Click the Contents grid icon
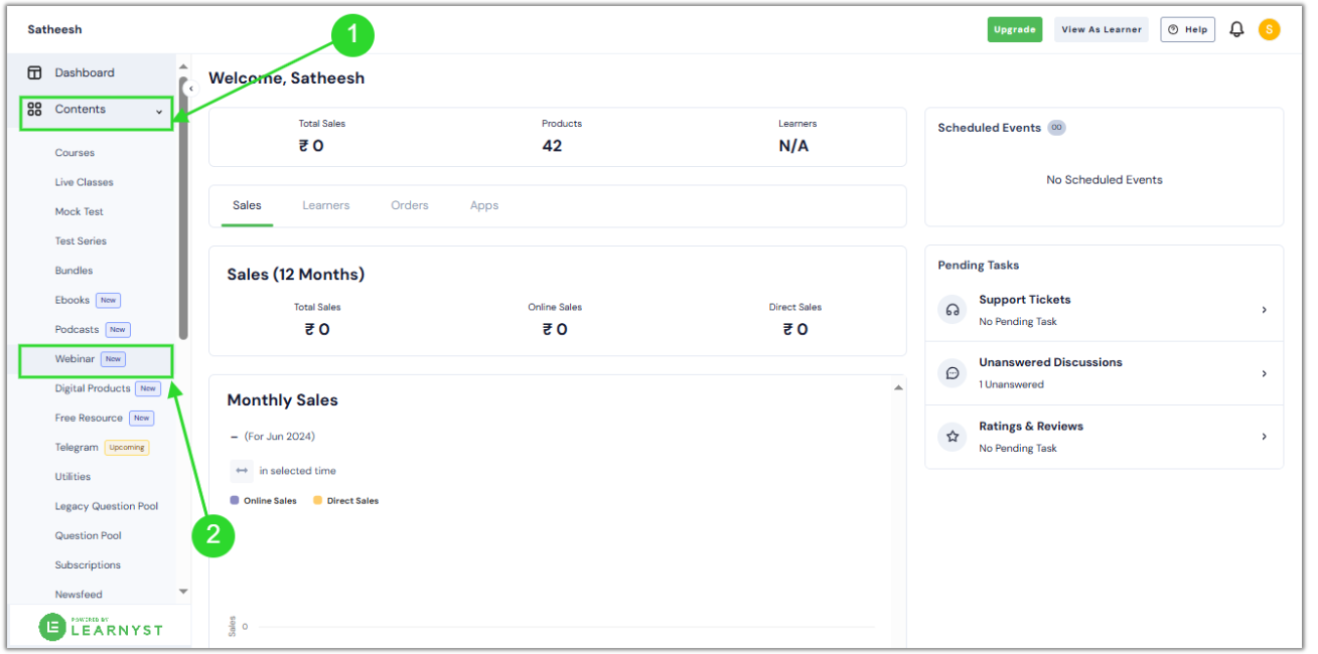This screenshot has width=1318, height=654. tap(37, 109)
